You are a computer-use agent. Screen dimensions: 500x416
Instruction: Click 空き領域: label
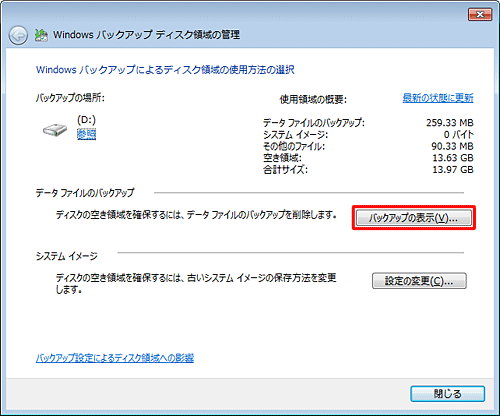coord(282,158)
